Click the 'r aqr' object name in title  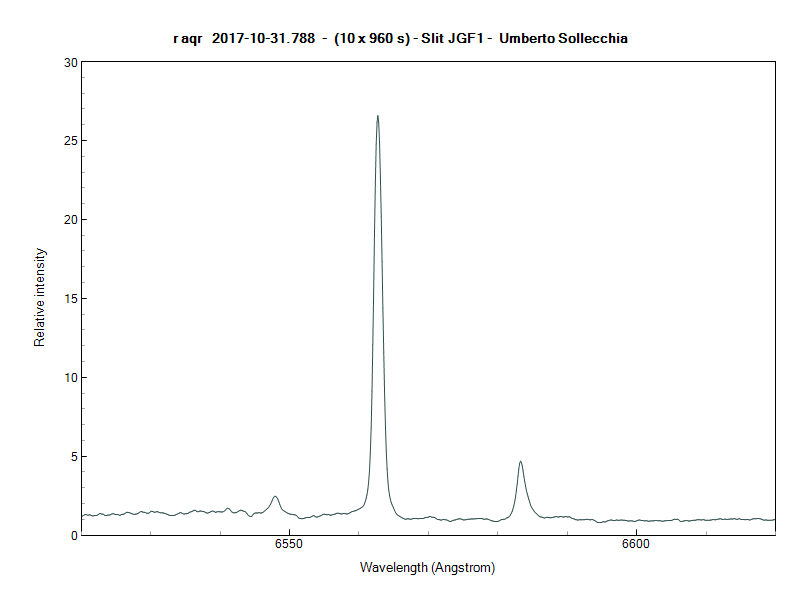pos(187,38)
